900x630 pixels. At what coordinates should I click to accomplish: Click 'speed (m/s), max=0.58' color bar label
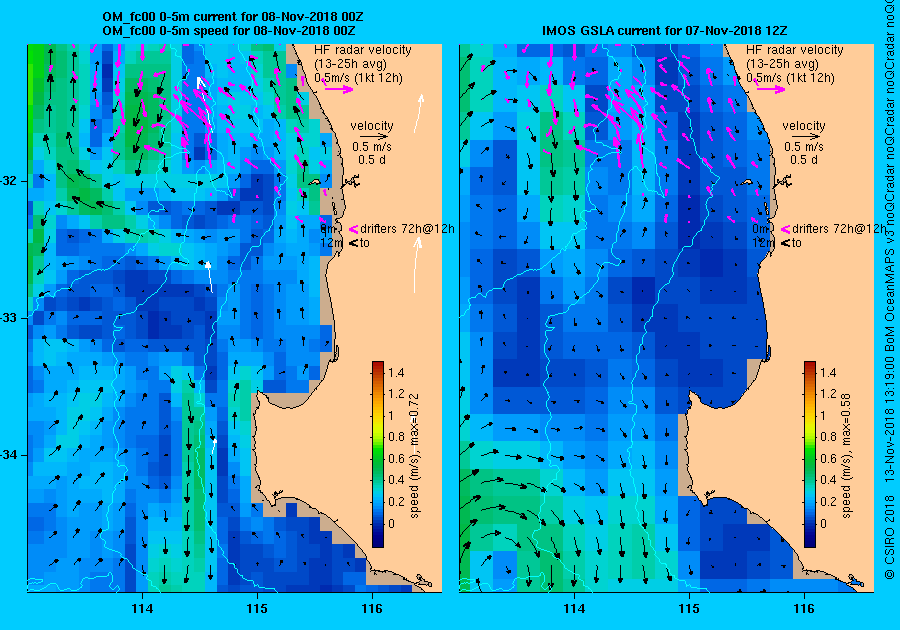(x=847, y=456)
